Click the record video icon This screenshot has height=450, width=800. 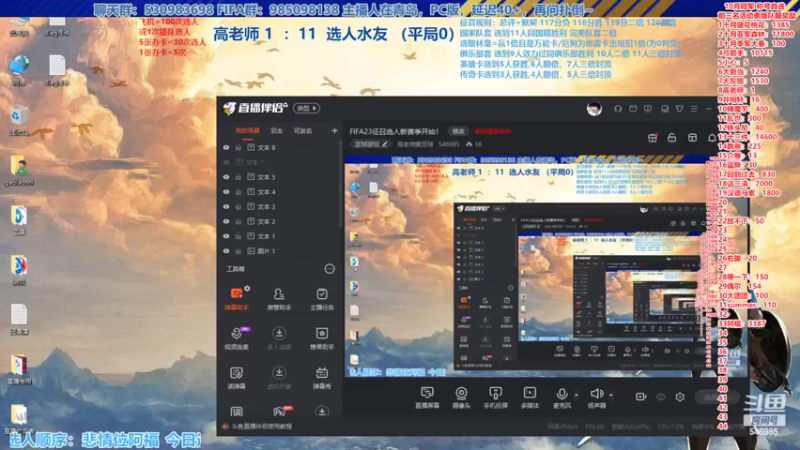click(641, 397)
